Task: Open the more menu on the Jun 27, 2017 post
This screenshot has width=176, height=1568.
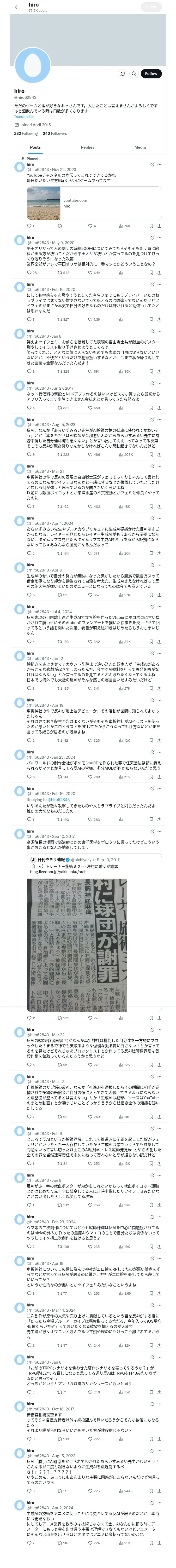Action: [159, 383]
